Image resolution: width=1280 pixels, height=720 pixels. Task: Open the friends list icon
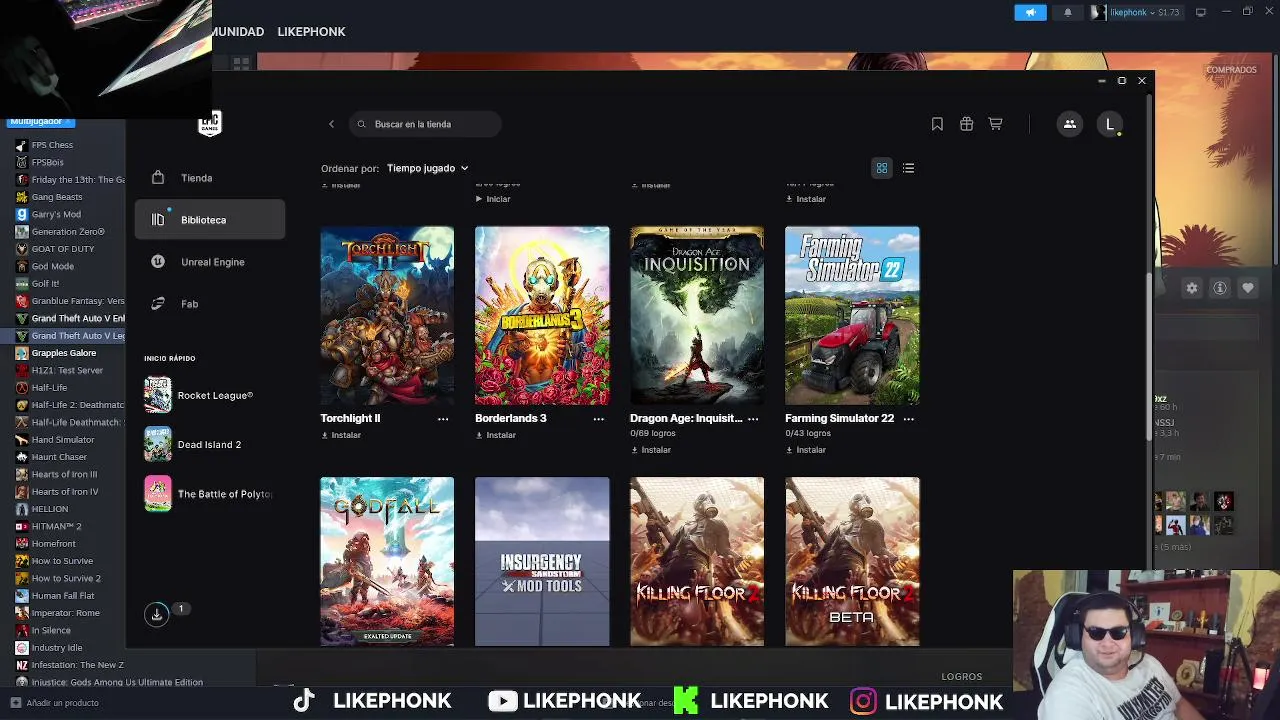pos(1069,124)
